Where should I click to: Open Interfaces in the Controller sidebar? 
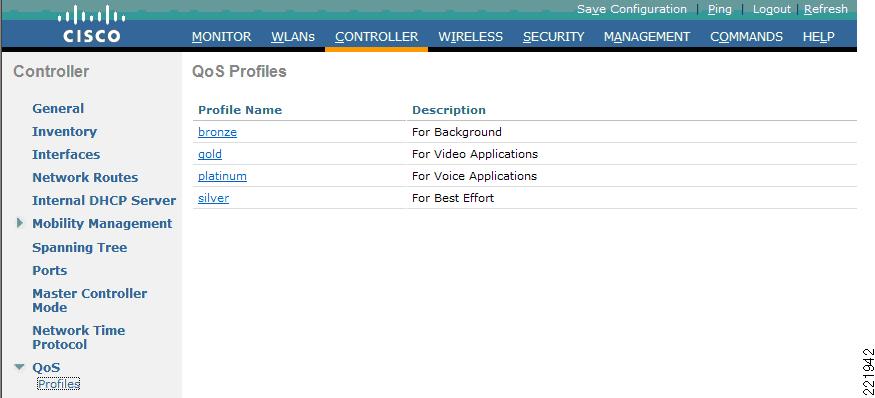point(66,155)
